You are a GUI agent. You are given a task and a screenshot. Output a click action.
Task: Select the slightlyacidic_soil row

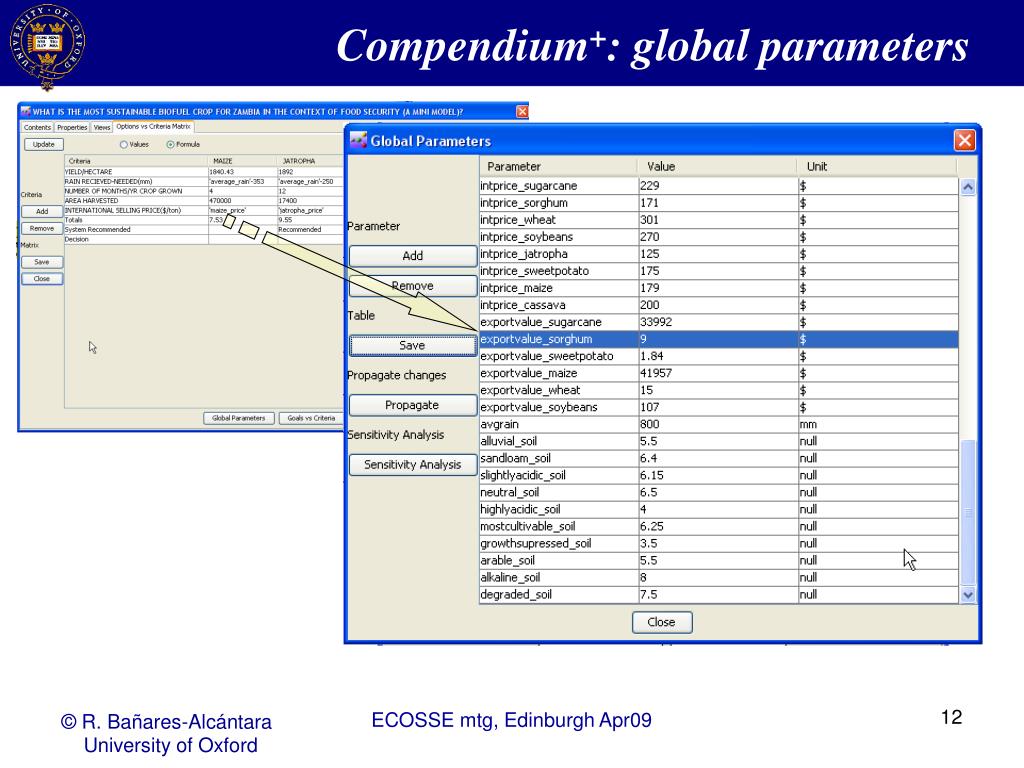click(719, 475)
